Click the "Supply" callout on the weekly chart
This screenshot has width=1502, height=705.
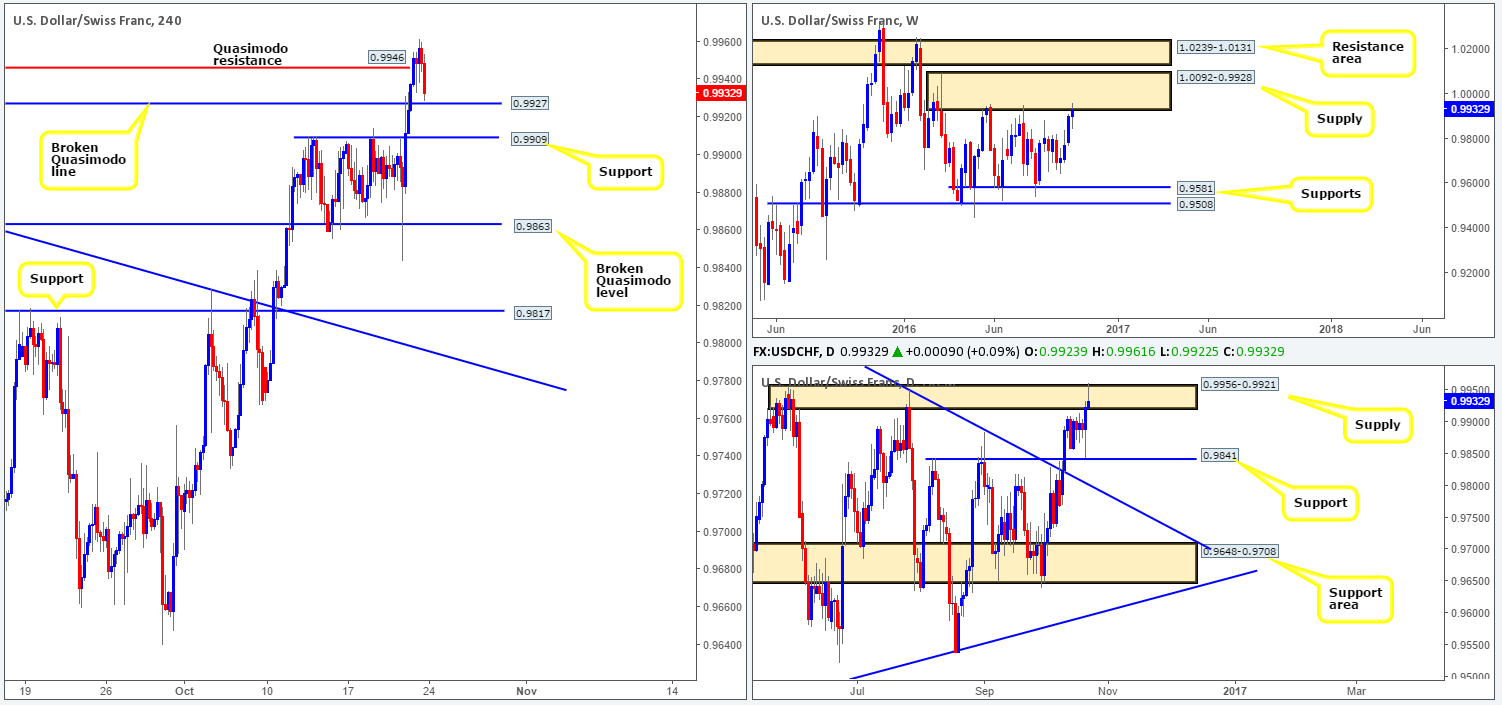pyautogui.click(x=1339, y=118)
